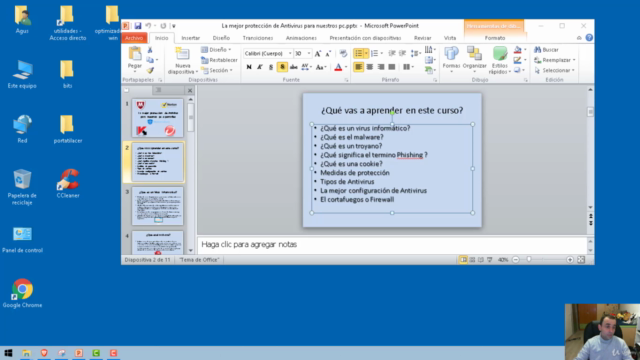Screen dimensions: 640x360
Task: Click Fit slide to window icon
Action: tap(581, 260)
